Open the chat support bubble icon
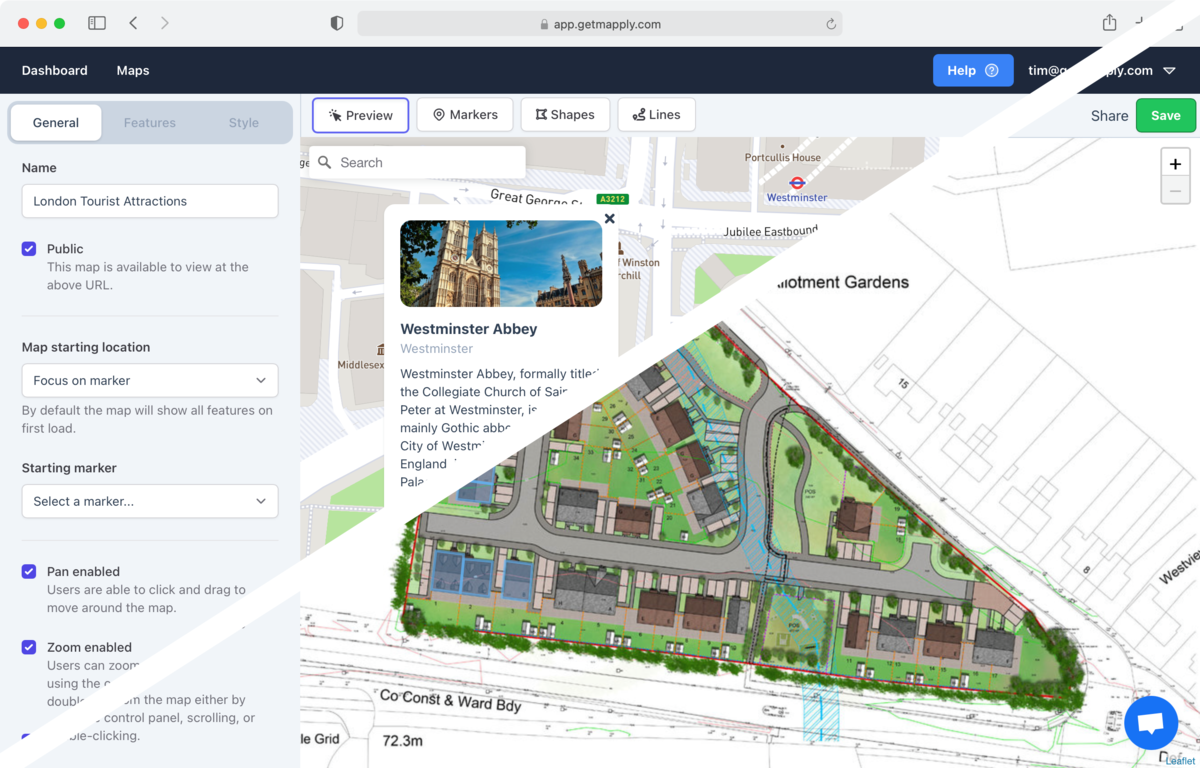This screenshot has width=1200, height=768. pyautogui.click(x=1151, y=723)
